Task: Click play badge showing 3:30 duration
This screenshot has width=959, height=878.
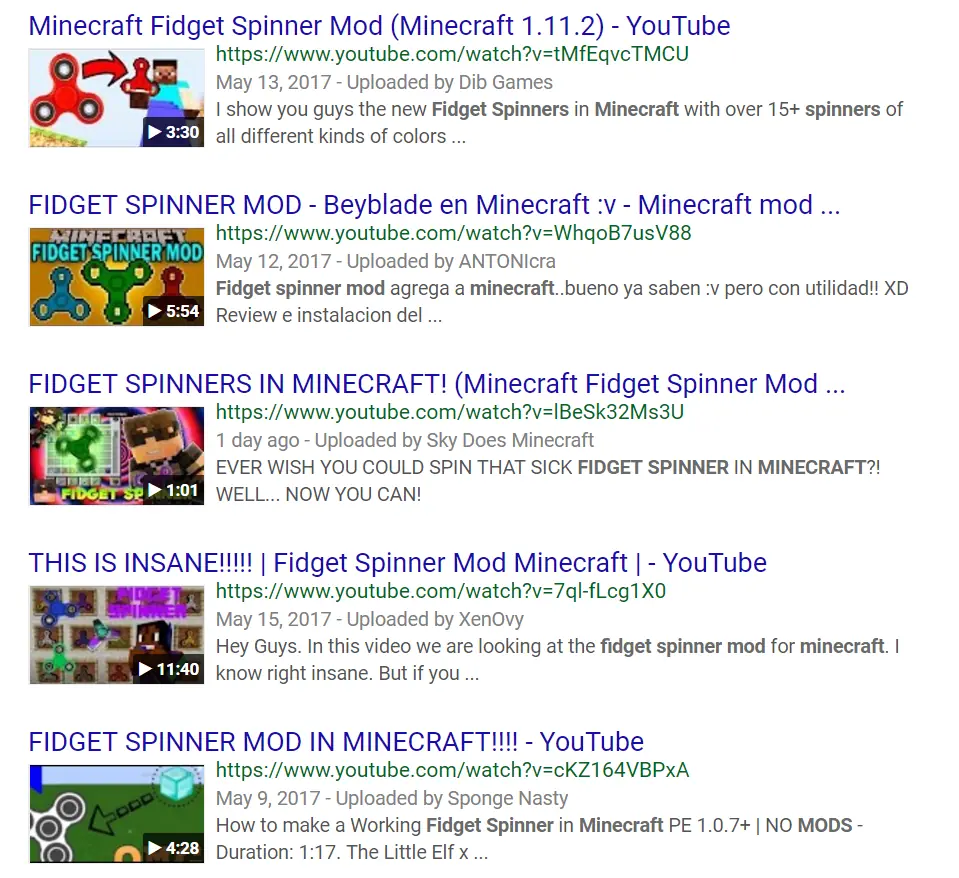Action: pyautogui.click(x=174, y=132)
